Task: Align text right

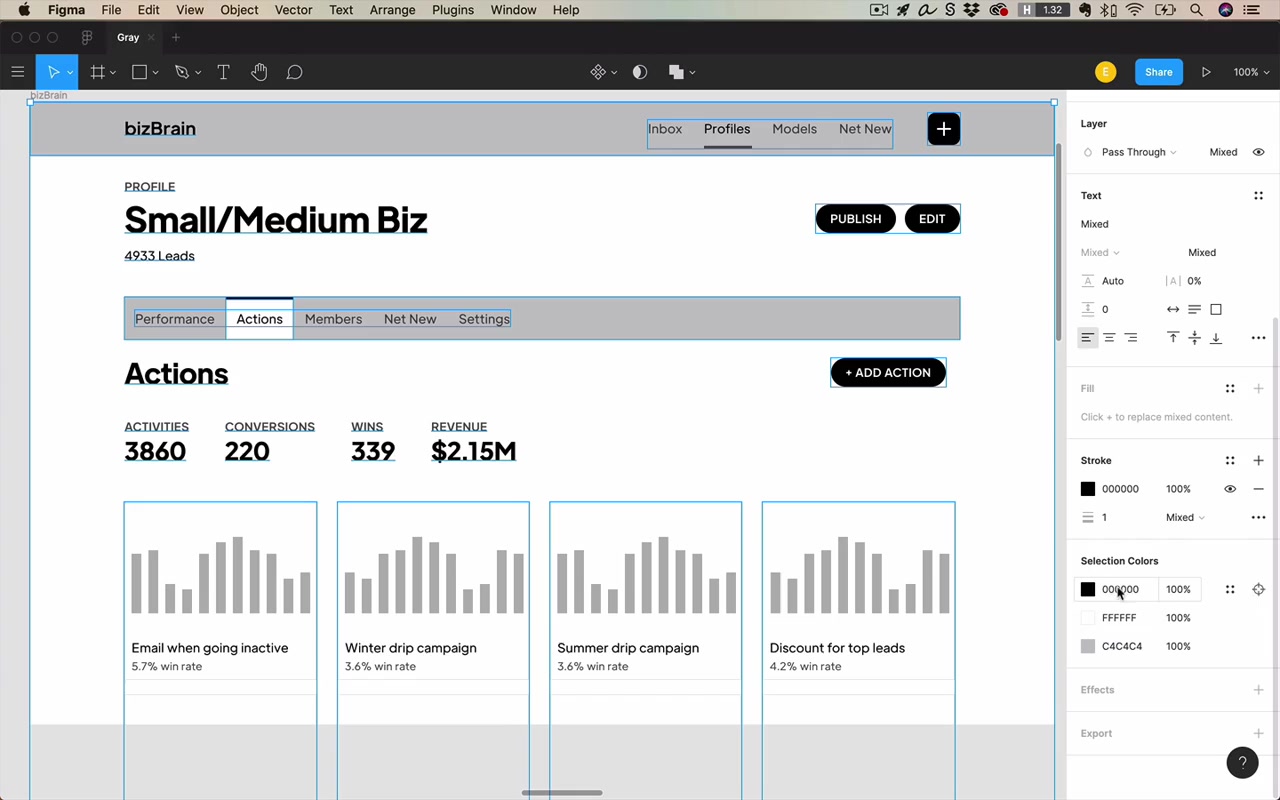Action: (x=1131, y=338)
